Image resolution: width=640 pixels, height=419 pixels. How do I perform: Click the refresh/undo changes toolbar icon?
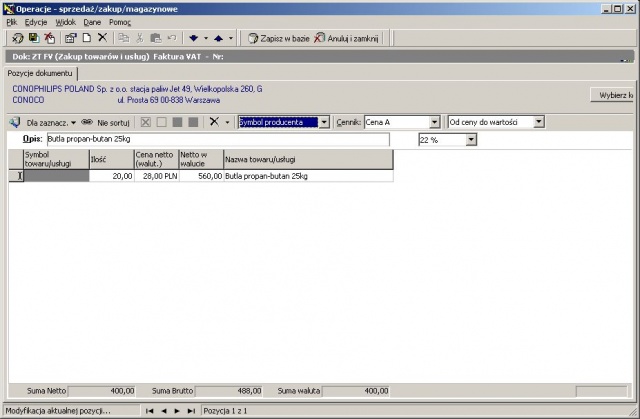click(x=17, y=38)
